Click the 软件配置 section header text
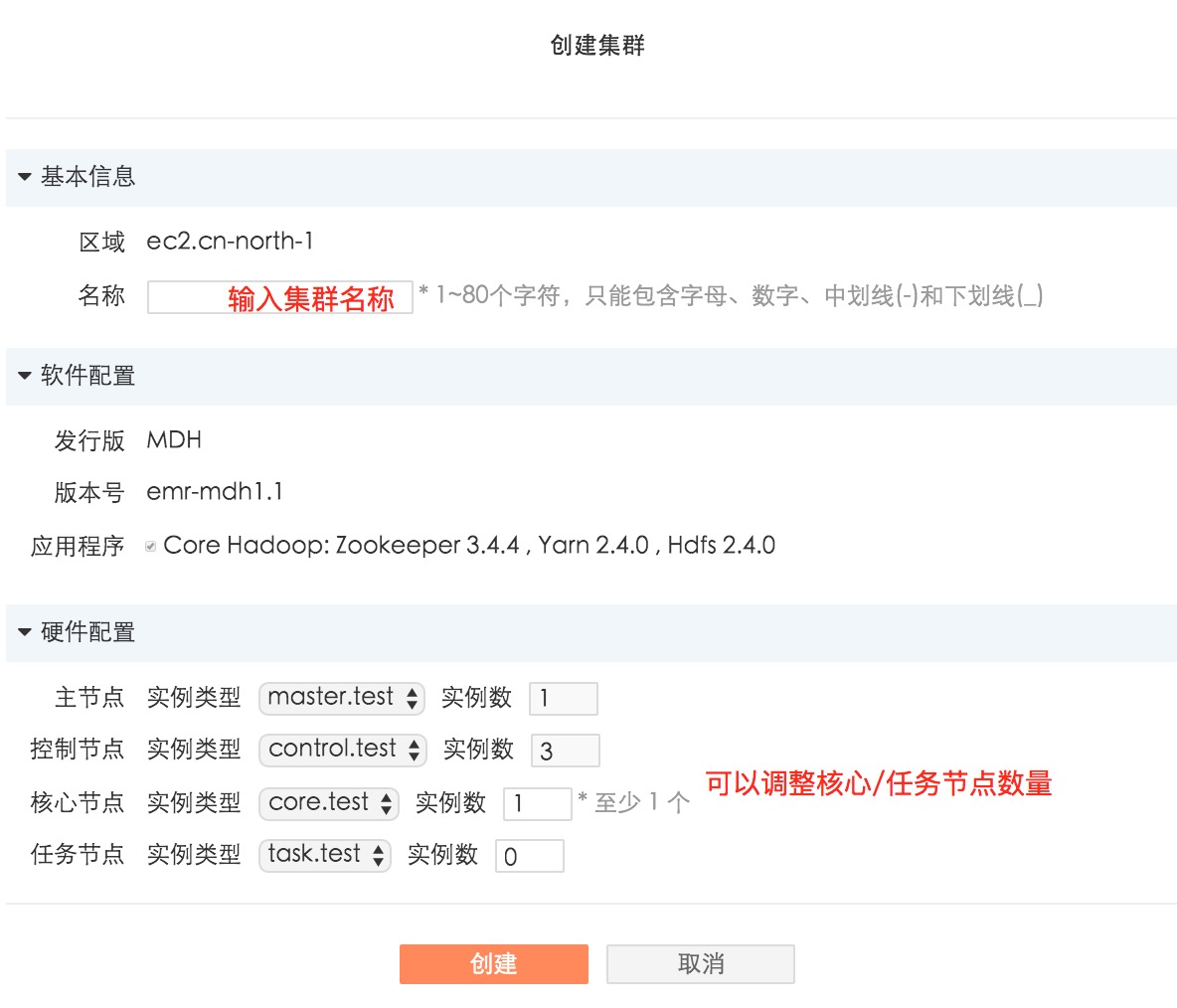Viewport: 1177px width, 1008px height. pos(87,376)
